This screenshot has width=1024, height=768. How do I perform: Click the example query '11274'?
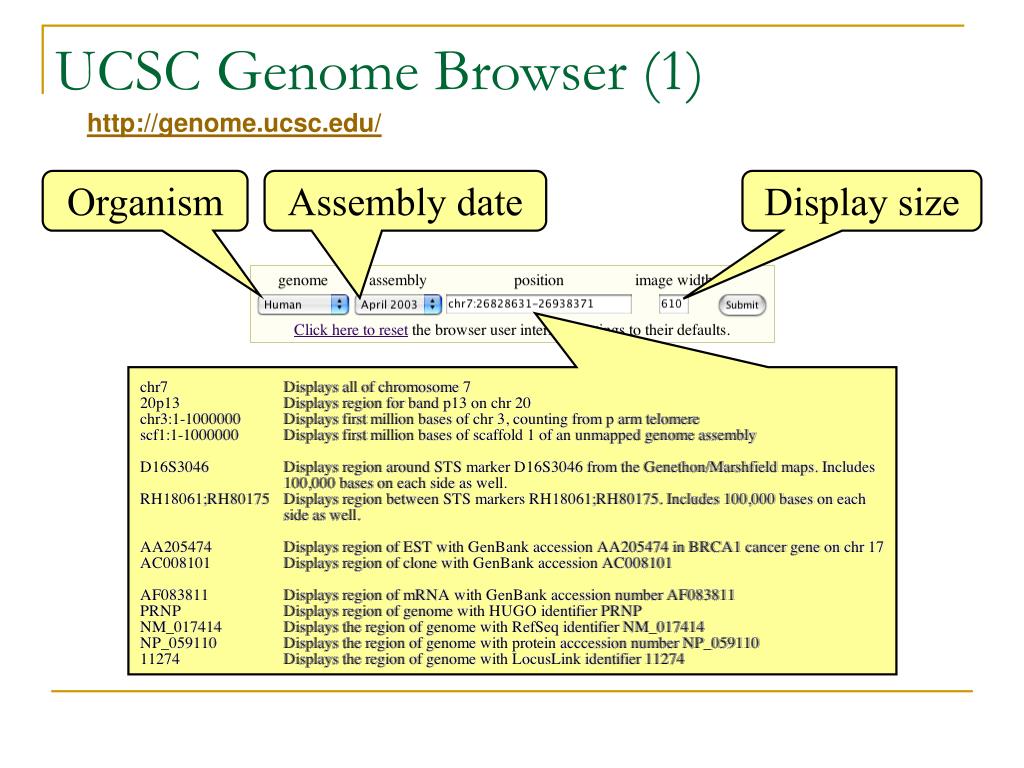point(159,658)
